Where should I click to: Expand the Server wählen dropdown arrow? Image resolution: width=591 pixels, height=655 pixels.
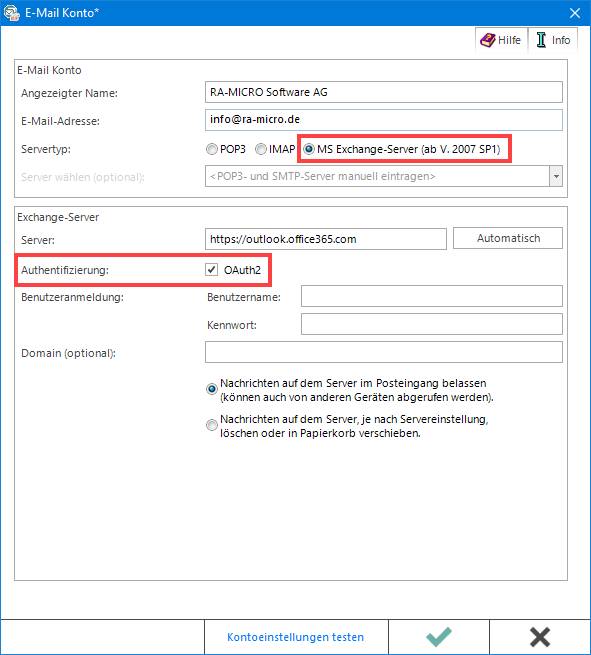pyautogui.click(x=556, y=176)
